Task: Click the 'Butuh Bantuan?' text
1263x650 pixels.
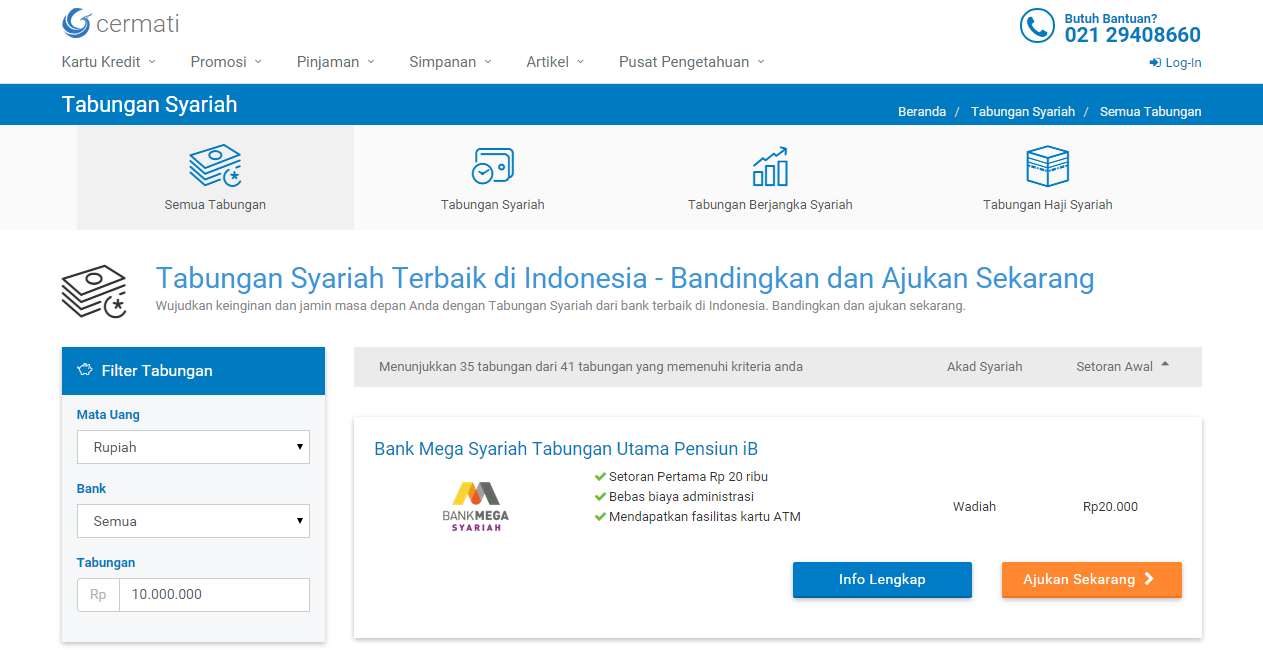Action: click(x=1111, y=18)
